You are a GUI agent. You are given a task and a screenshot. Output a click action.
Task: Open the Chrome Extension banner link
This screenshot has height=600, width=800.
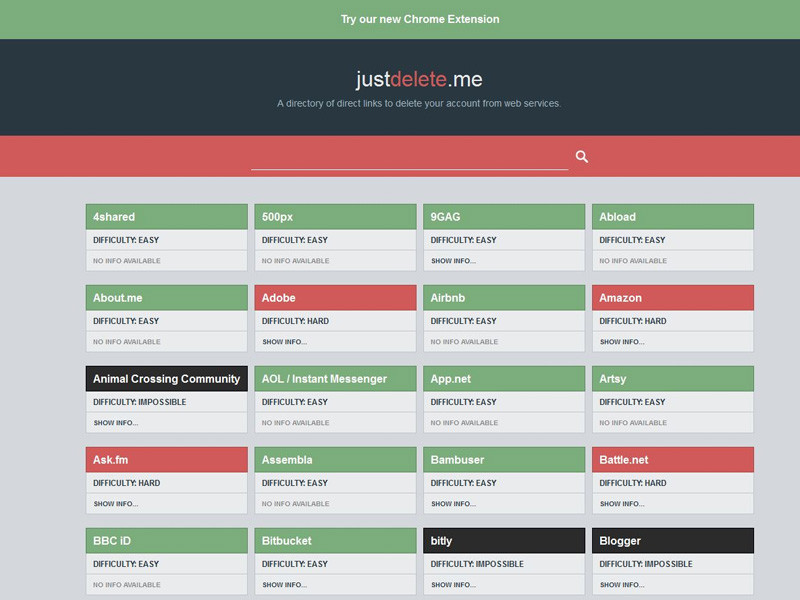point(420,19)
